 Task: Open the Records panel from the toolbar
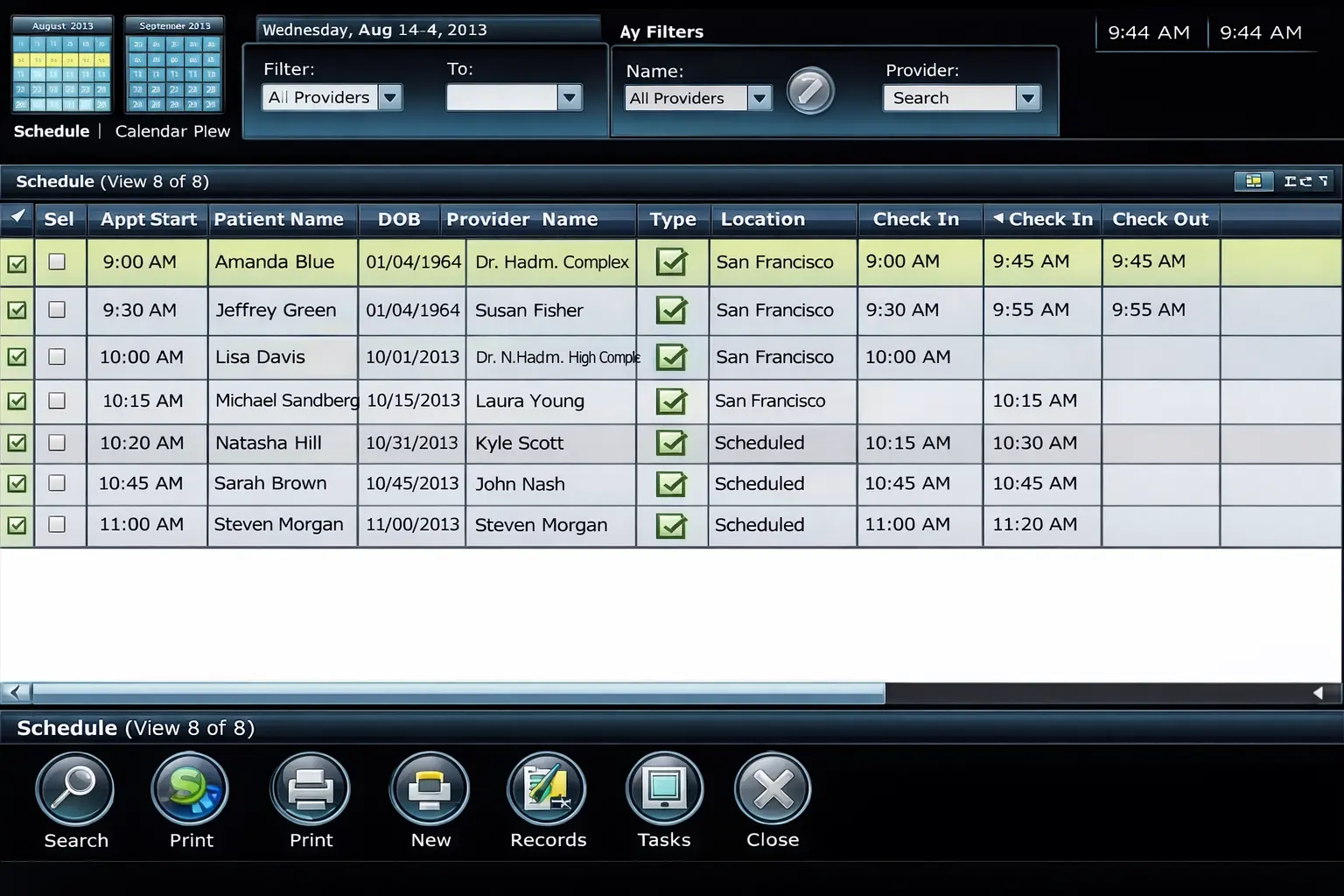click(x=547, y=788)
